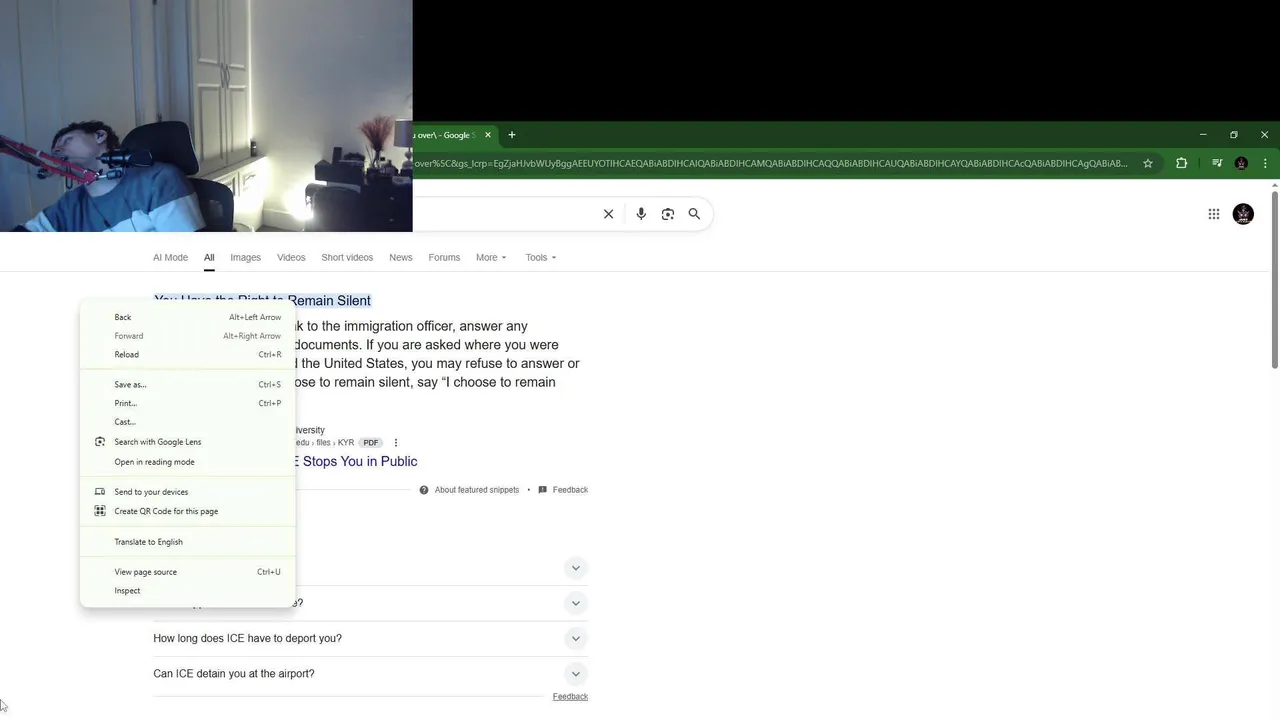Open the Google apps grid

point(1214,214)
